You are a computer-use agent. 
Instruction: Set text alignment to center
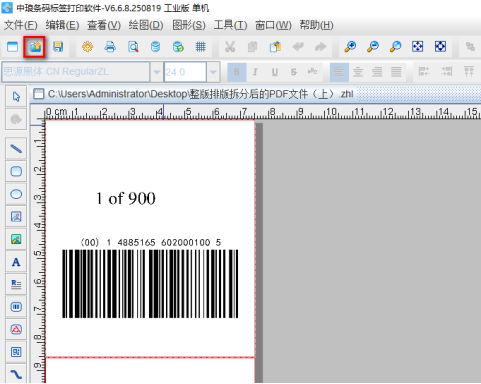pyautogui.click(x=358, y=72)
